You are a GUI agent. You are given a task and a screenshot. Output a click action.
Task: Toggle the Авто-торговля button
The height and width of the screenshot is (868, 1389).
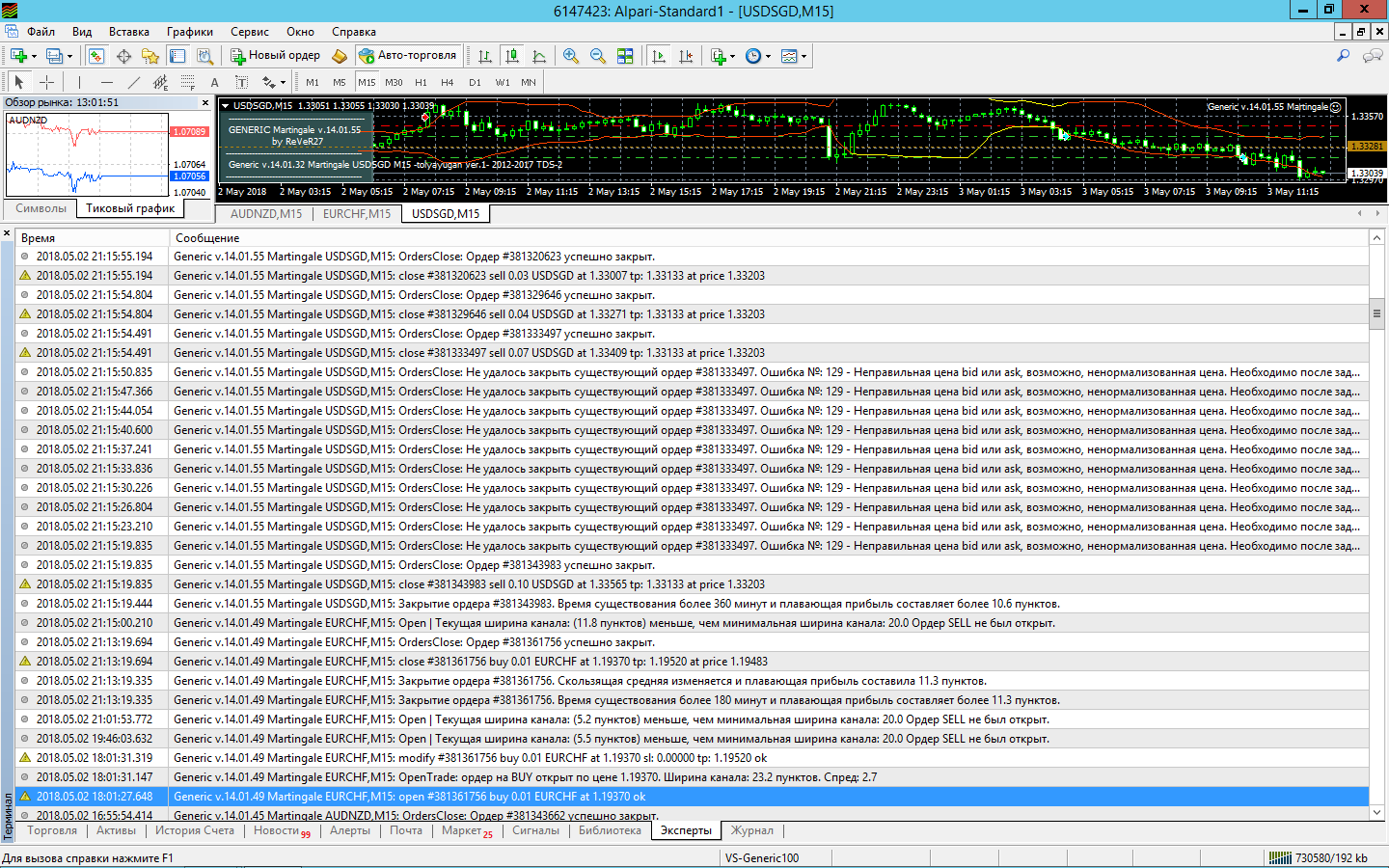407,56
